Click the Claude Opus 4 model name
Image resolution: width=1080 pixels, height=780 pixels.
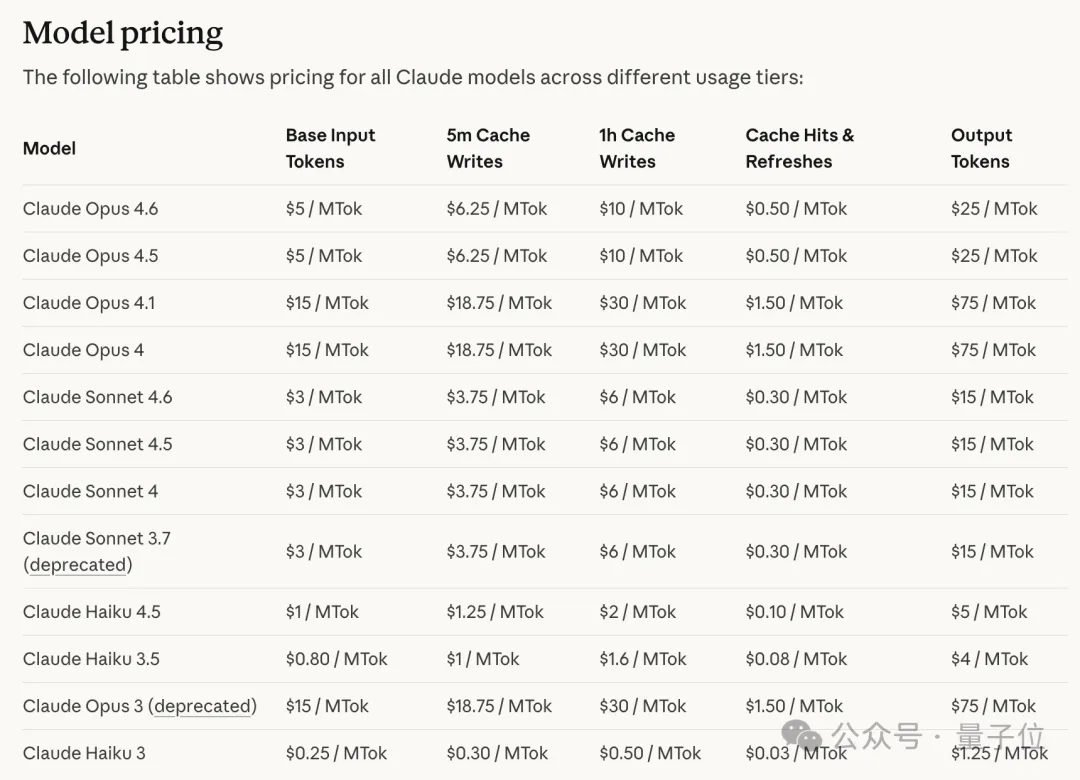click(x=83, y=350)
